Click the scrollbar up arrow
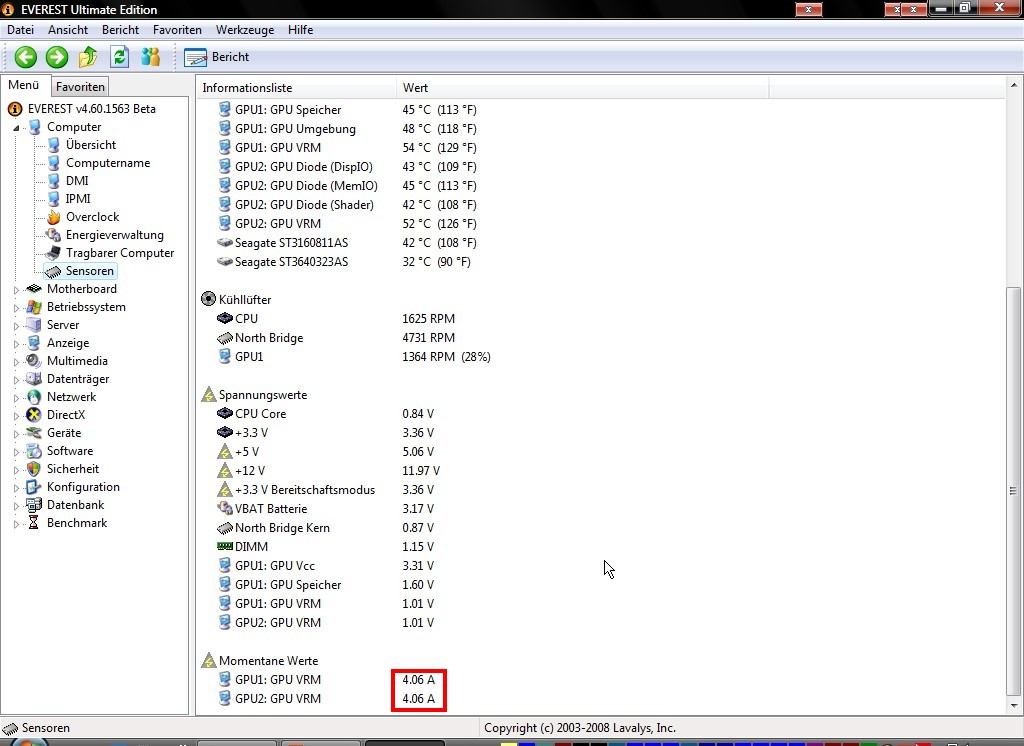This screenshot has width=1024, height=746. pyautogui.click(x=1014, y=85)
